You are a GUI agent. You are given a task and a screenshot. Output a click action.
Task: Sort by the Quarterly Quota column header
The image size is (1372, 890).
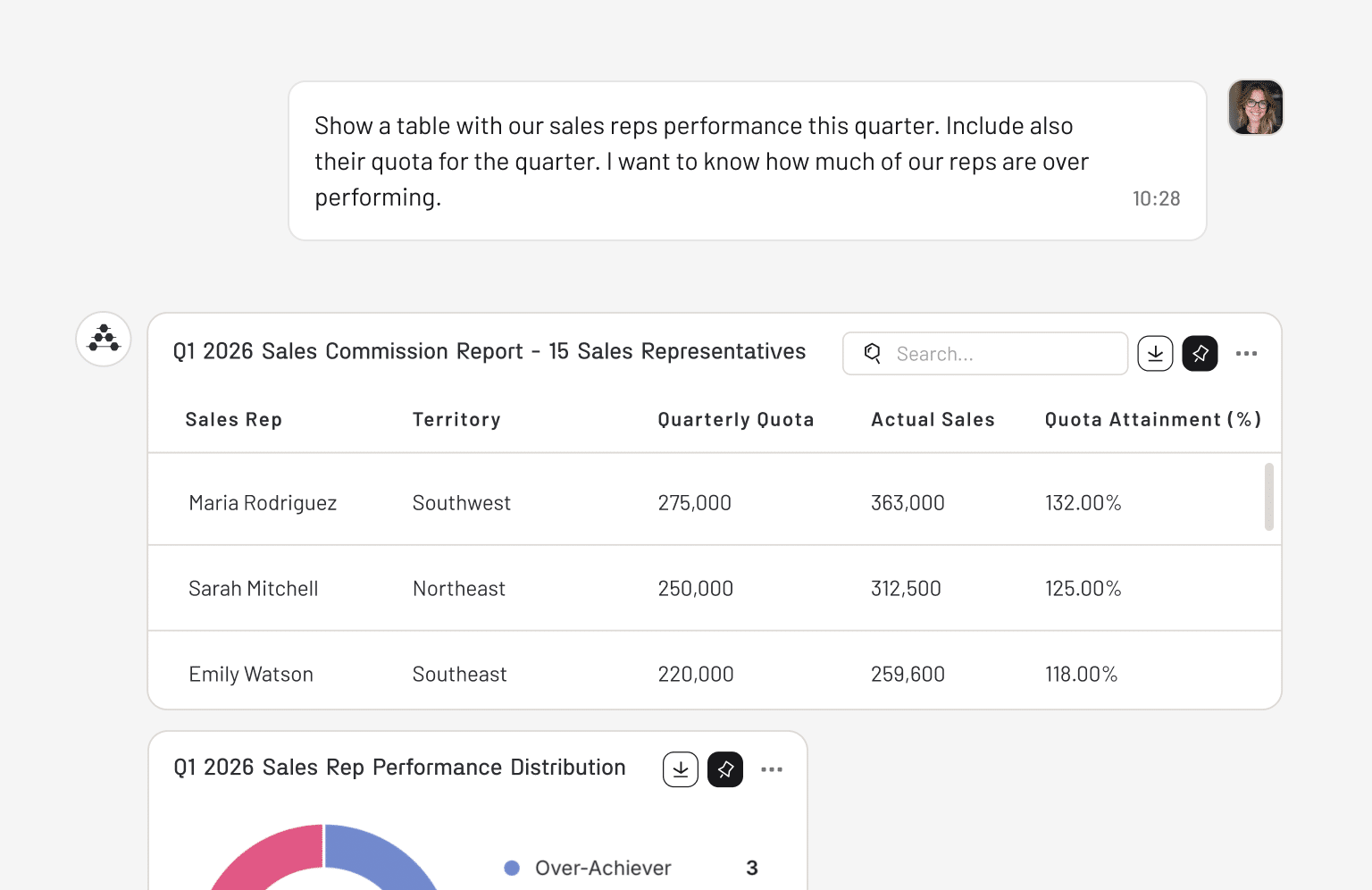[x=736, y=420]
